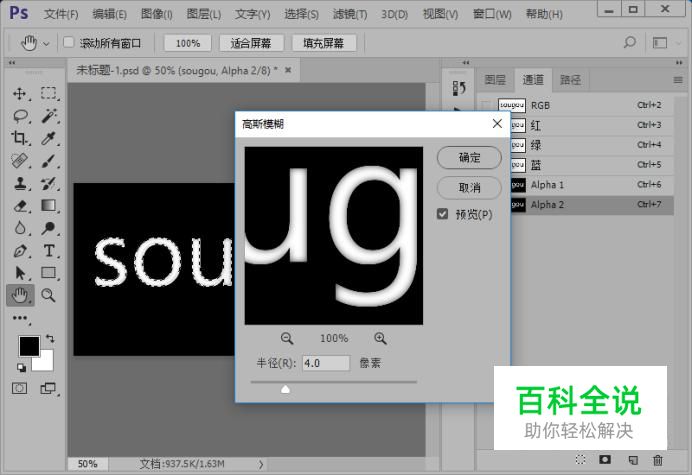
Task: Reset to default foreground/background colors
Action: (21, 367)
